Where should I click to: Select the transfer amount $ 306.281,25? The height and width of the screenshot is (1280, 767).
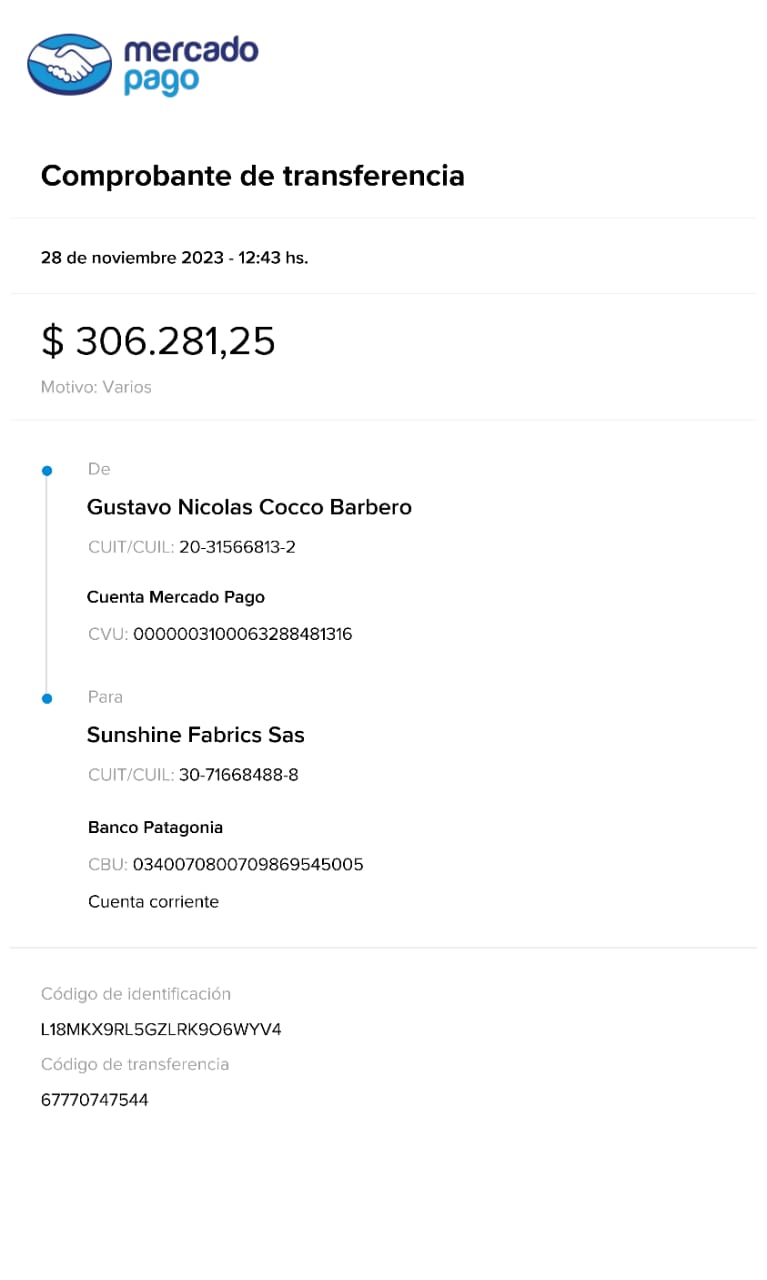[x=158, y=341]
